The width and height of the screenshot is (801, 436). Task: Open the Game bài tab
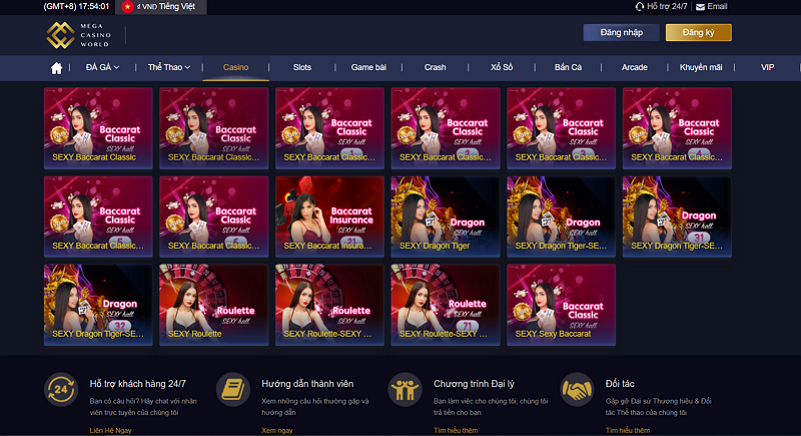coord(368,67)
